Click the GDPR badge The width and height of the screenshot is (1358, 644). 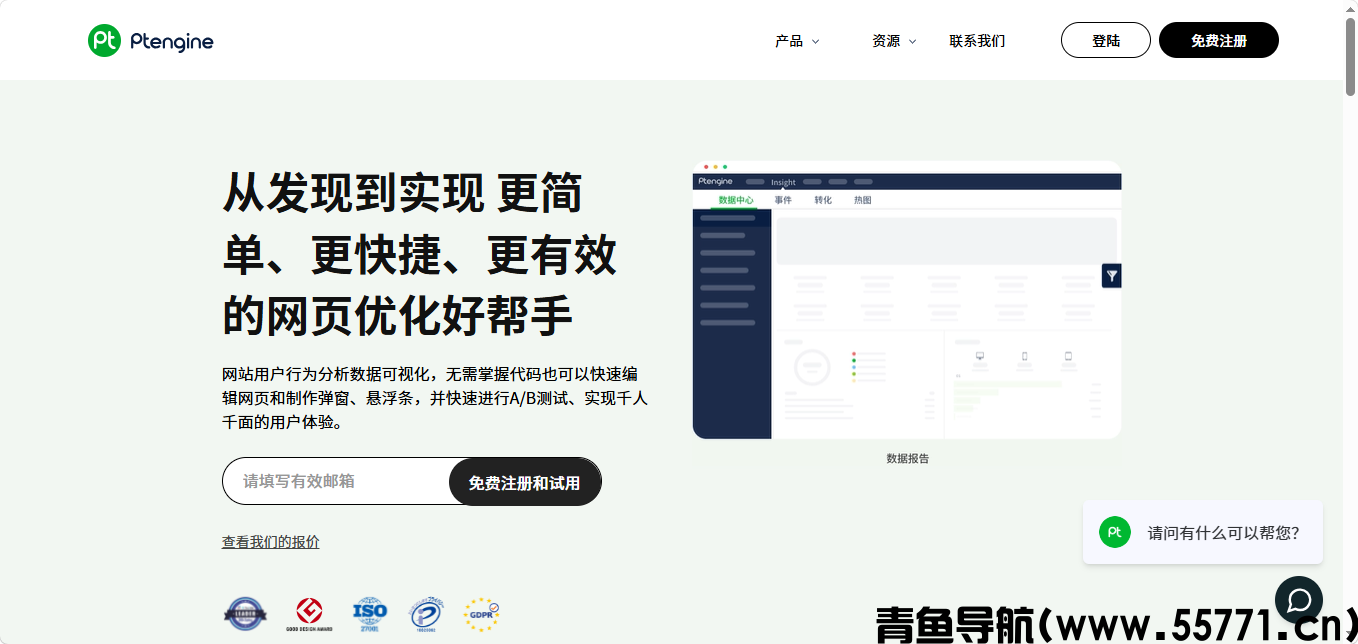pyautogui.click(x=481, y=613)
